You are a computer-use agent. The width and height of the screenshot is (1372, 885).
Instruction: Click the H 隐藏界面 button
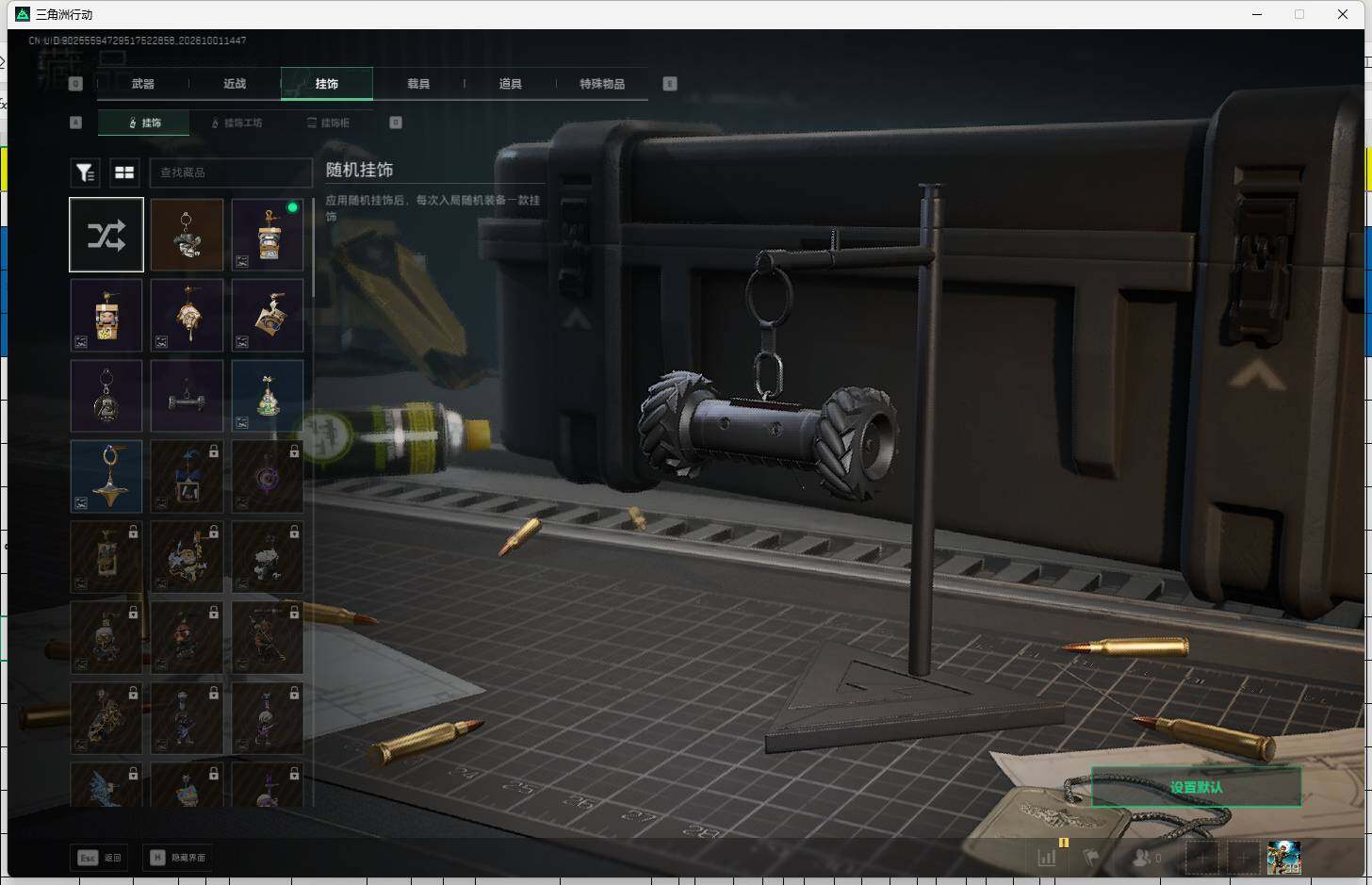(179, 858)
